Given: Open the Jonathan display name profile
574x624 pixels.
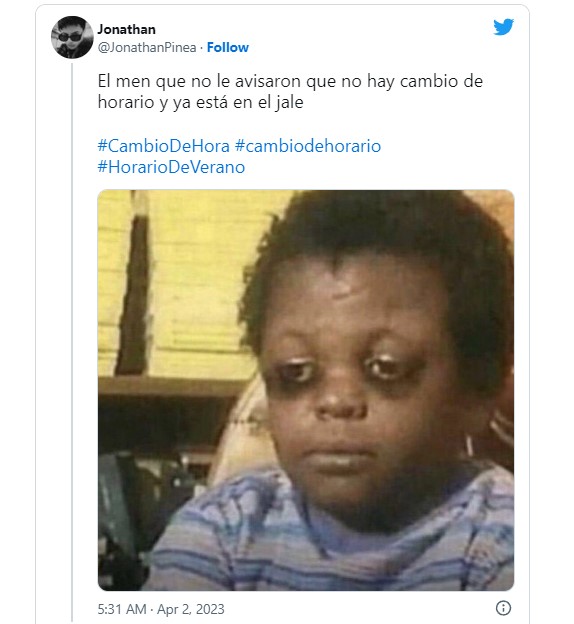Looking at the screenshot, I should 127,29.
